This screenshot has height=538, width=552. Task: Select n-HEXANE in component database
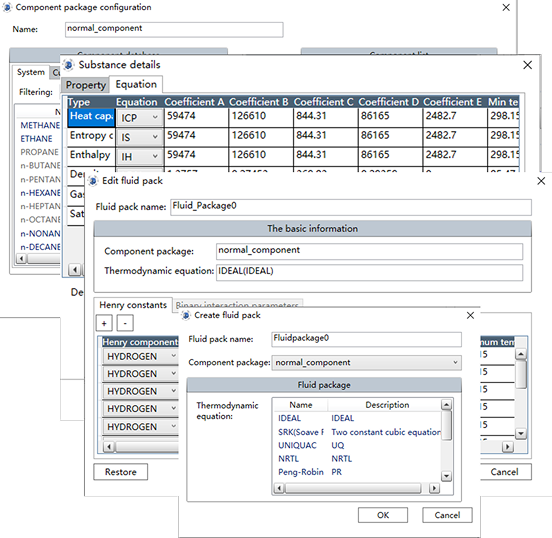click(x=40, y=193)
